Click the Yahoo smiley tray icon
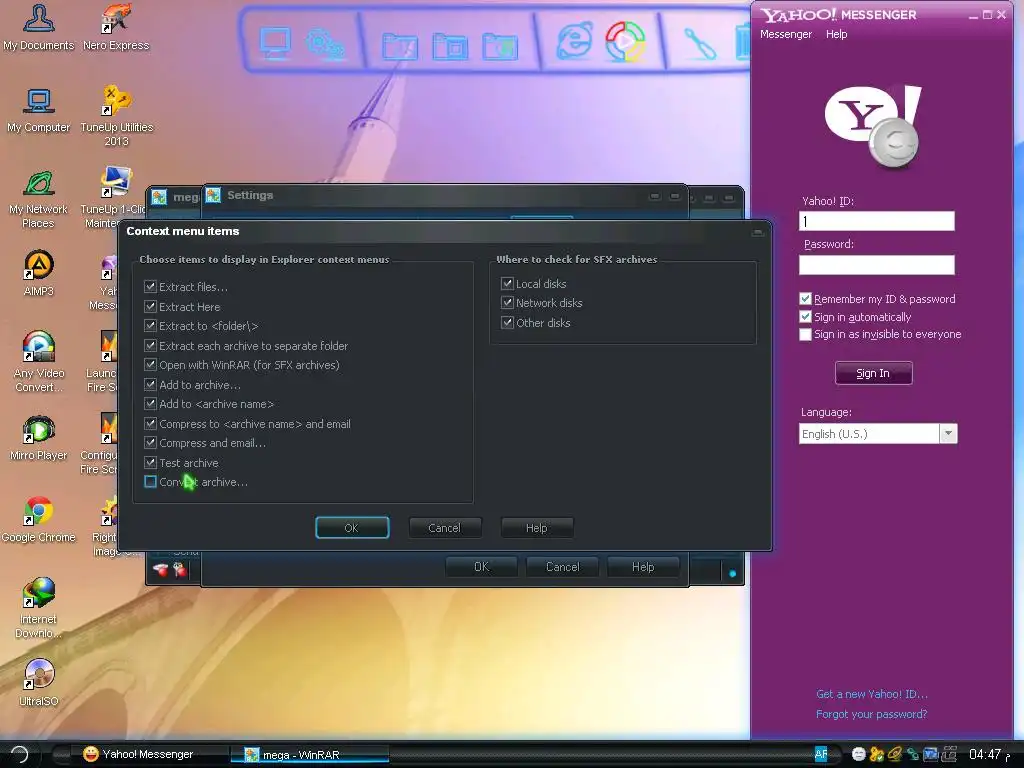 [859, 754]
